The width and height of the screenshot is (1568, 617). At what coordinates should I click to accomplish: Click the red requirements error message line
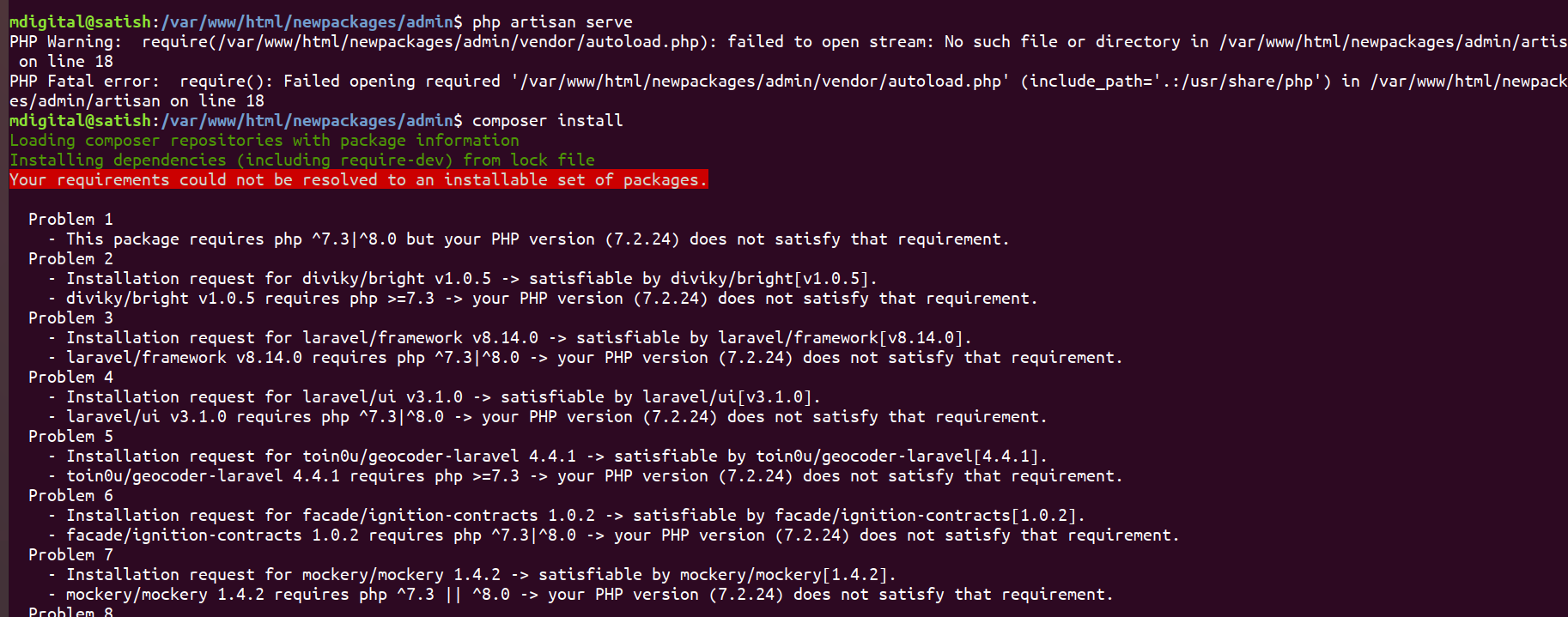point(358,179)
